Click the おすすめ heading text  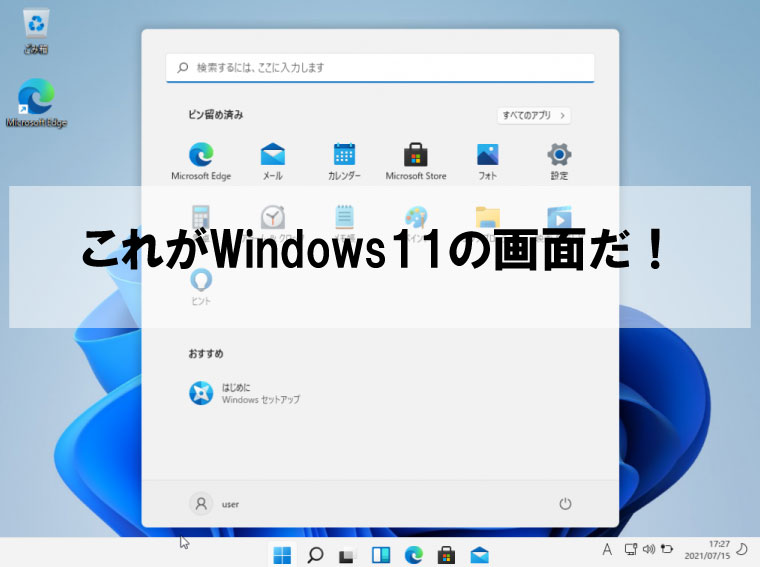click(x=206, y=354)
